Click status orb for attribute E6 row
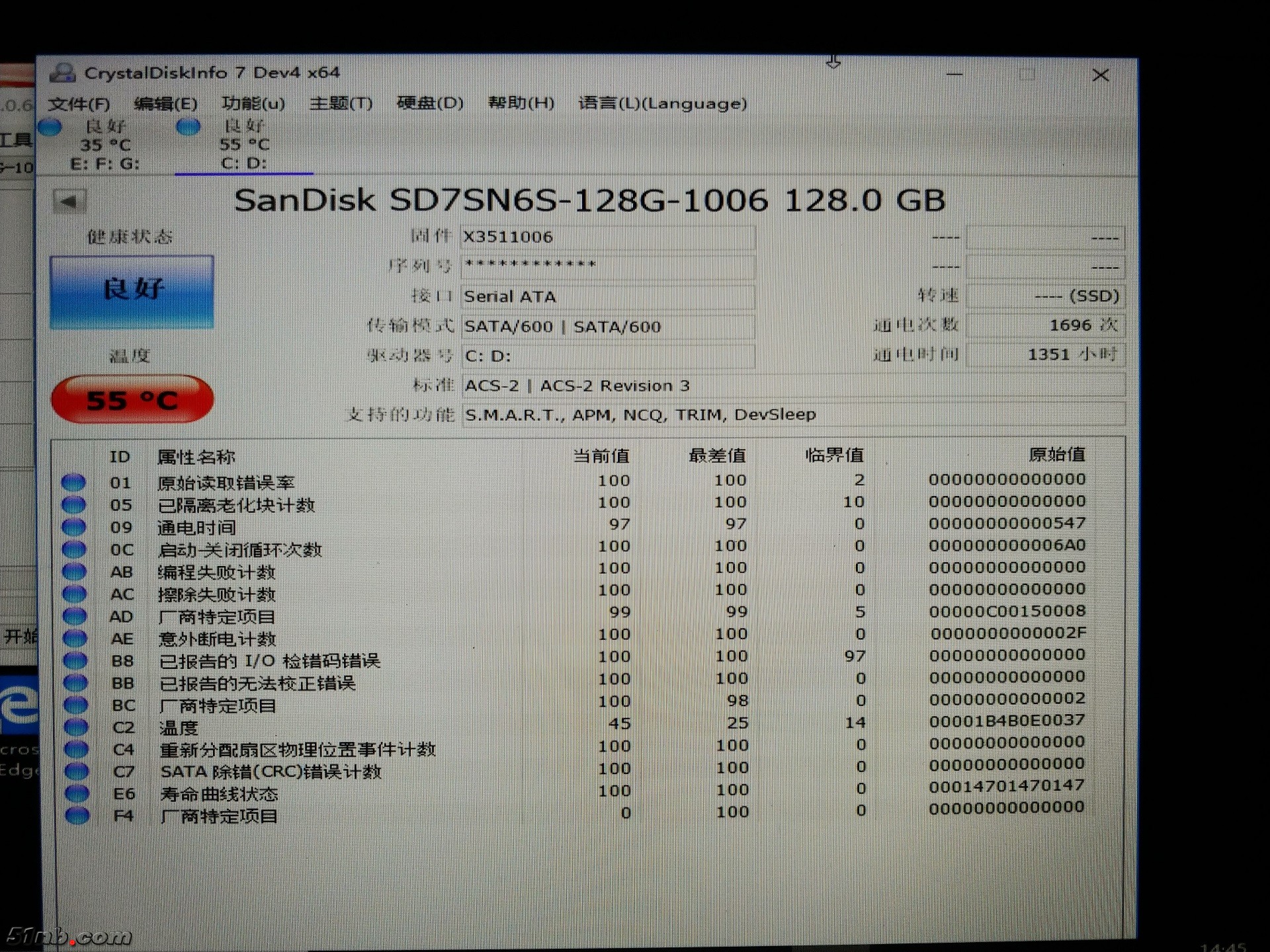This screenshot has height=952, width=1270. pos(76,793)
